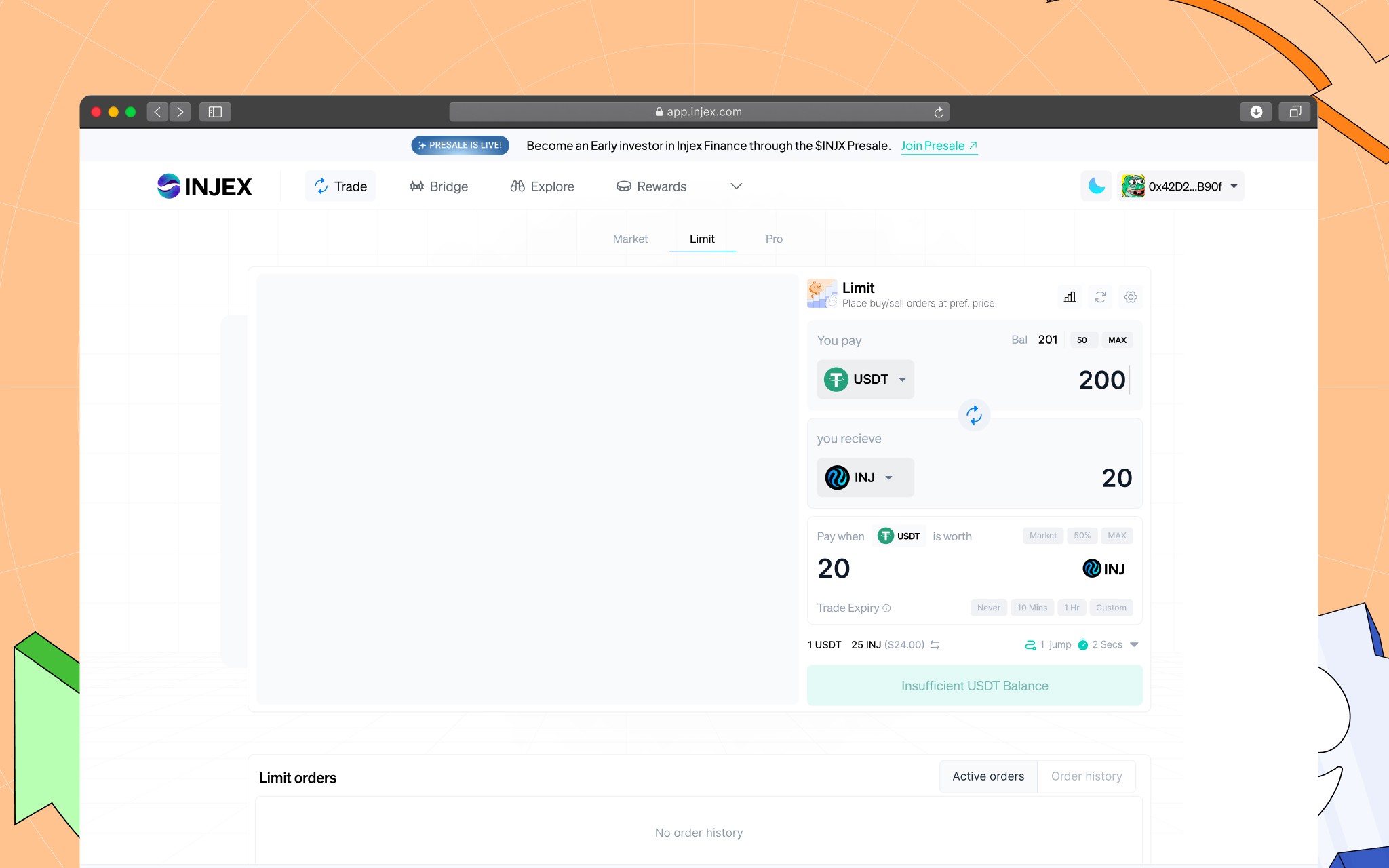The height and width of the screenshot is (868, 1389).
Task: Switch to the Market tab
Action: [x=630, y=239]
